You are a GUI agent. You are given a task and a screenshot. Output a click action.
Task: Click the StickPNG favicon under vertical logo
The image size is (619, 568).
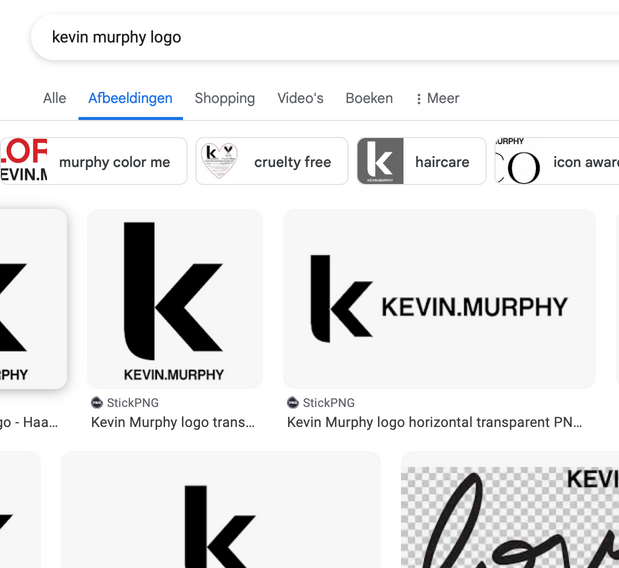pyautogui.click(x=97, y=403)
